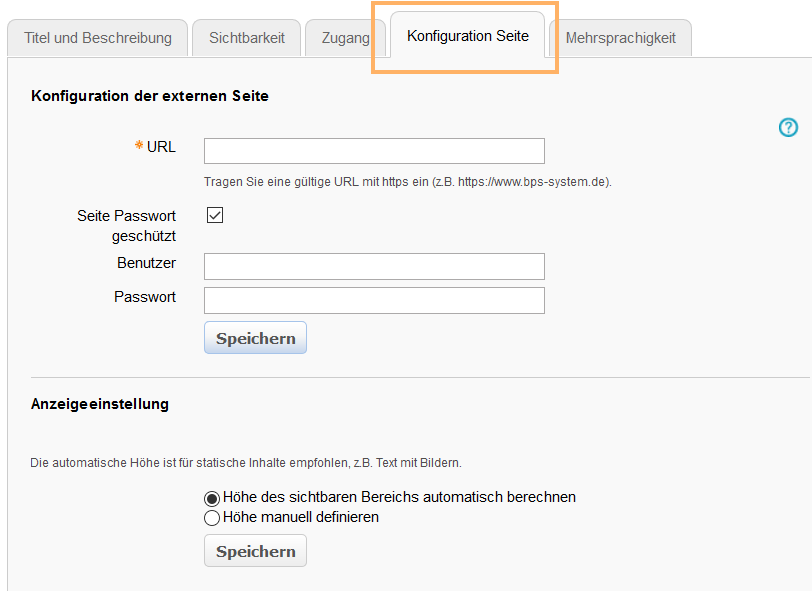Uncheck the Seite Passwort geschützt checkbox
The image size is (812, 591).
coord(214,214)
